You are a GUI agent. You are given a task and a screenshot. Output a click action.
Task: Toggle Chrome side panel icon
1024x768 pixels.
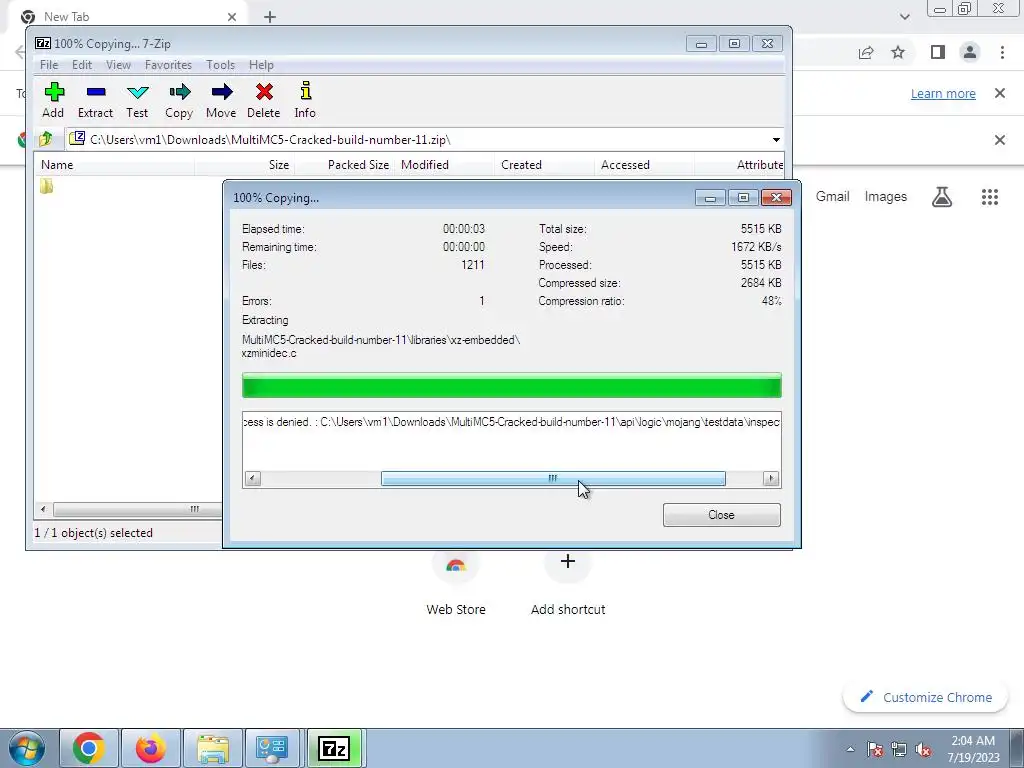(x=938, y=52)
